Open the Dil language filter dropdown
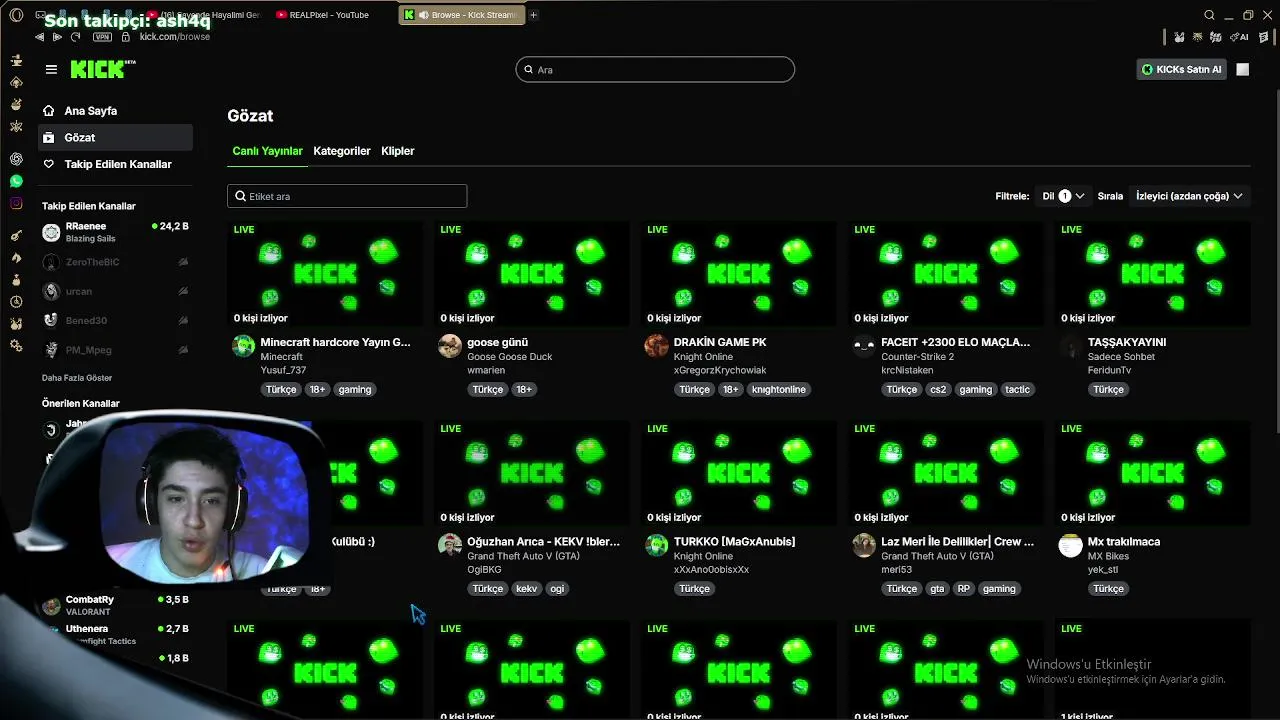Screen dimensions: 1280x720 click(1063, 196)
